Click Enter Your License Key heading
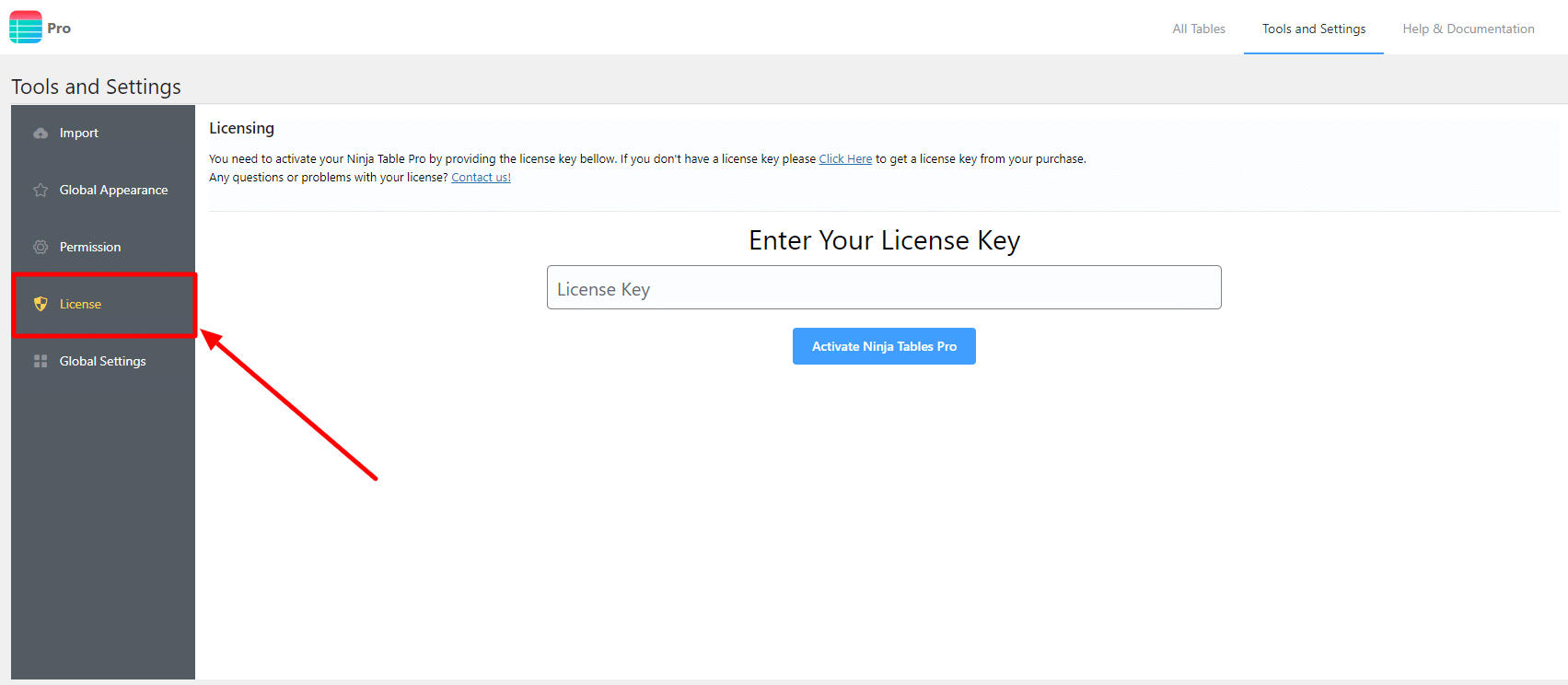Image resolution: width=1568 pixels, height=685 pixels. click(884, 240)
